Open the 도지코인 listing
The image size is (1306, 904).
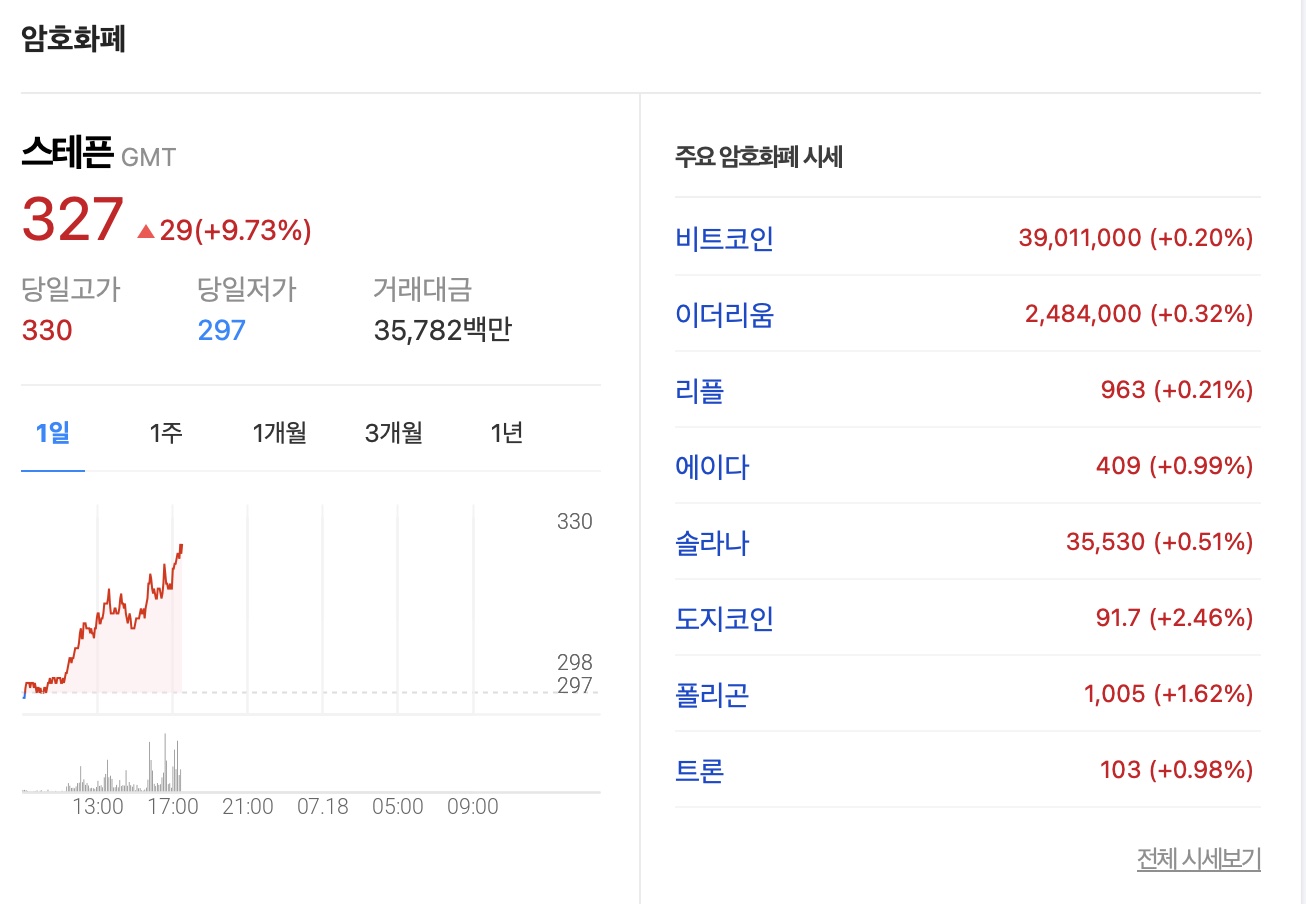[723, 618]
